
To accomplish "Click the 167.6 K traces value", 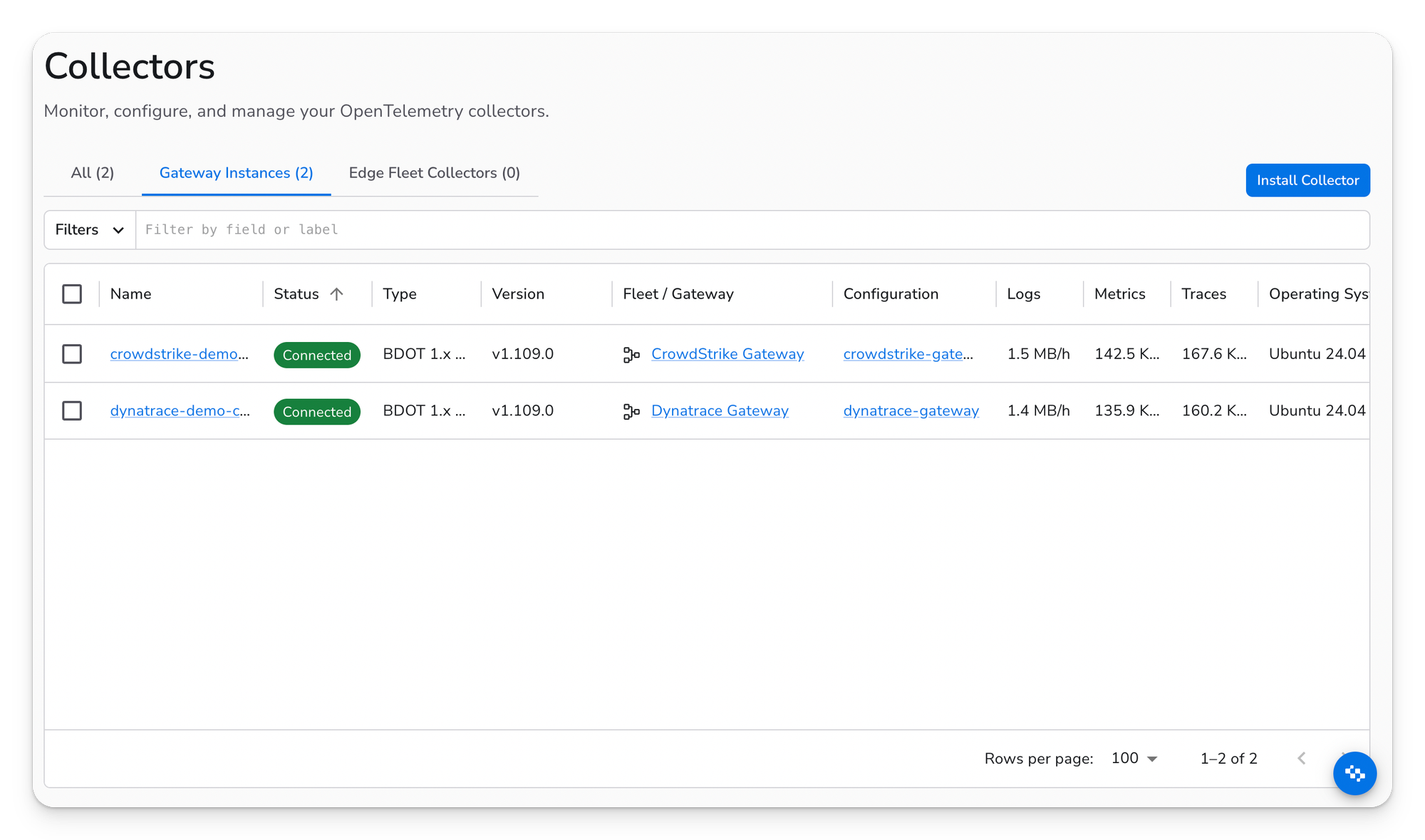I will click(x=1214, y=354).
